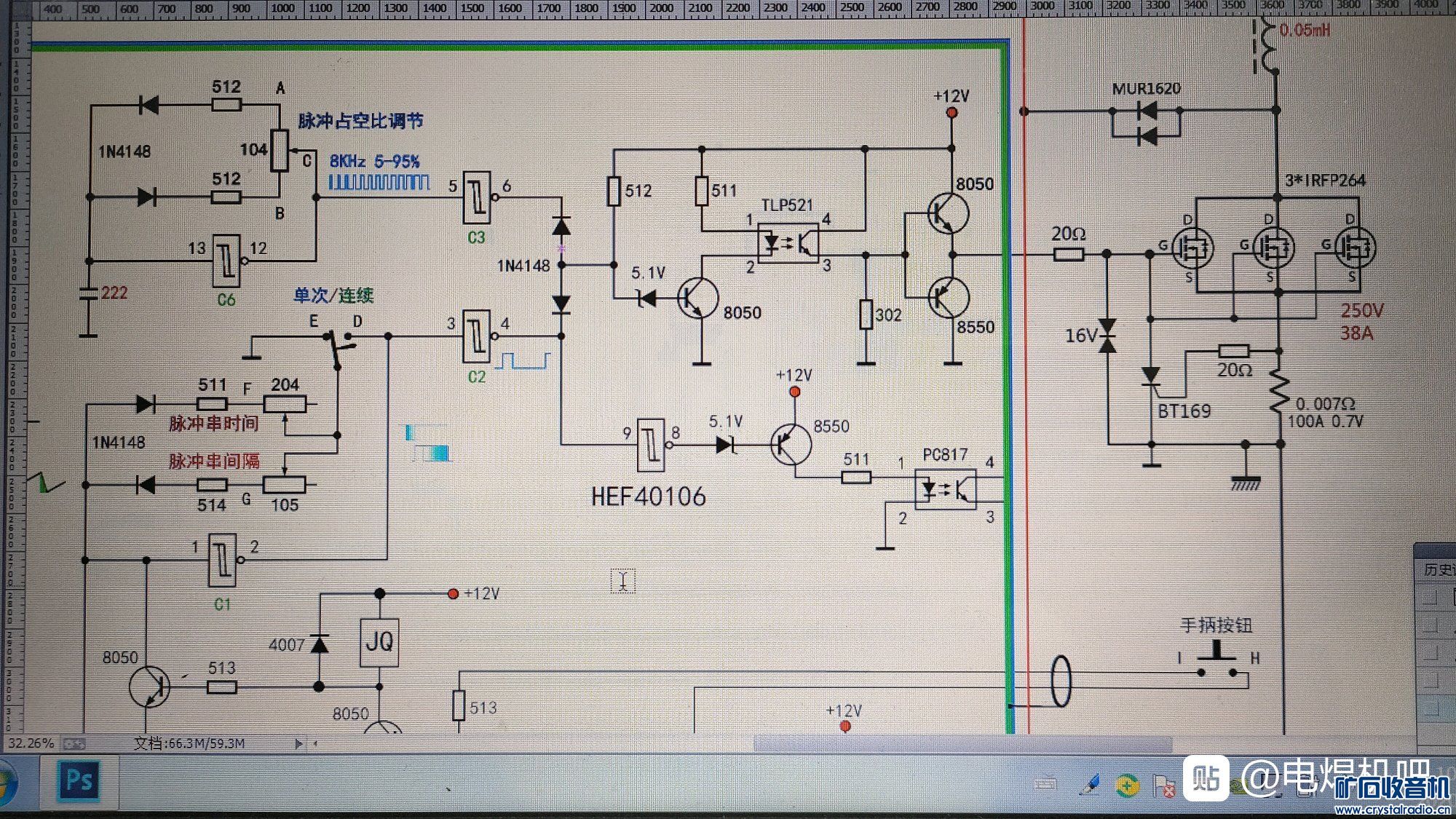Viewport: 1456px width, 819px height.
Task: Click the horizontal ruler at the 2000 mark
Action: pyautogui.click(x=661, y=8)
